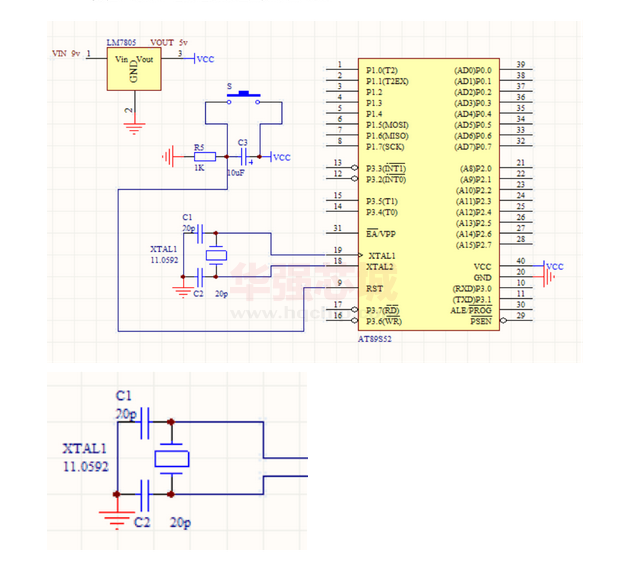The width and height of the screenshot is (626, 584).
Task: Select the push button switch S
Action: click(244, 98)
